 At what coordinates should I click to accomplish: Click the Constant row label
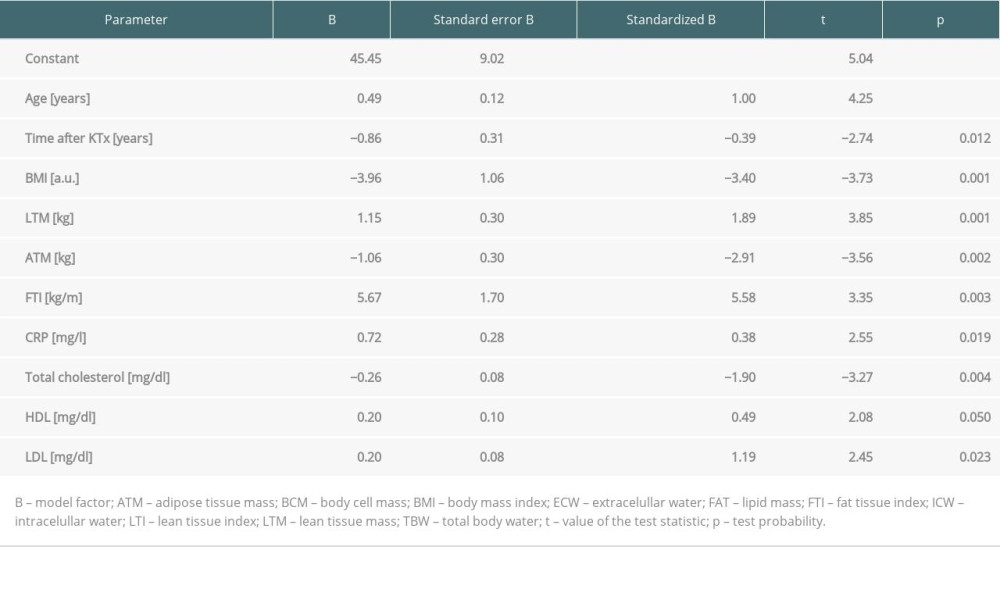[52, 59]
